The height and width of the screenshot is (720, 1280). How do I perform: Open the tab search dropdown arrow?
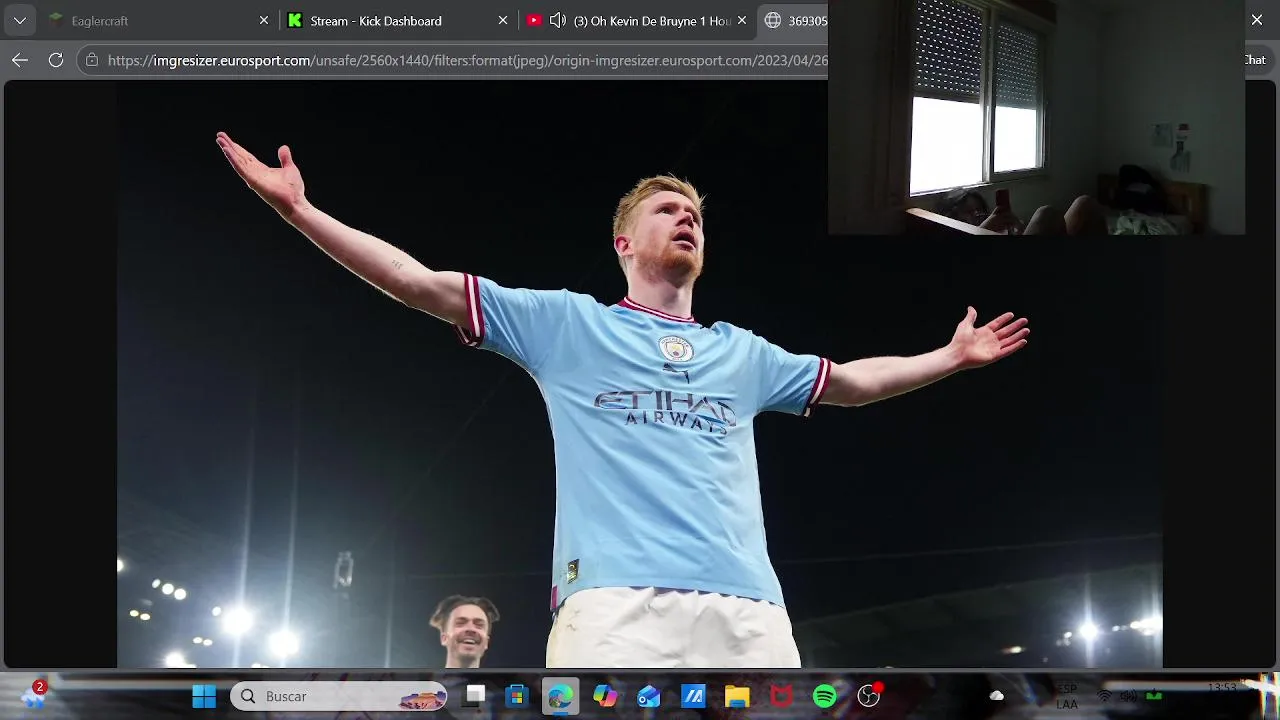(20, 20)
